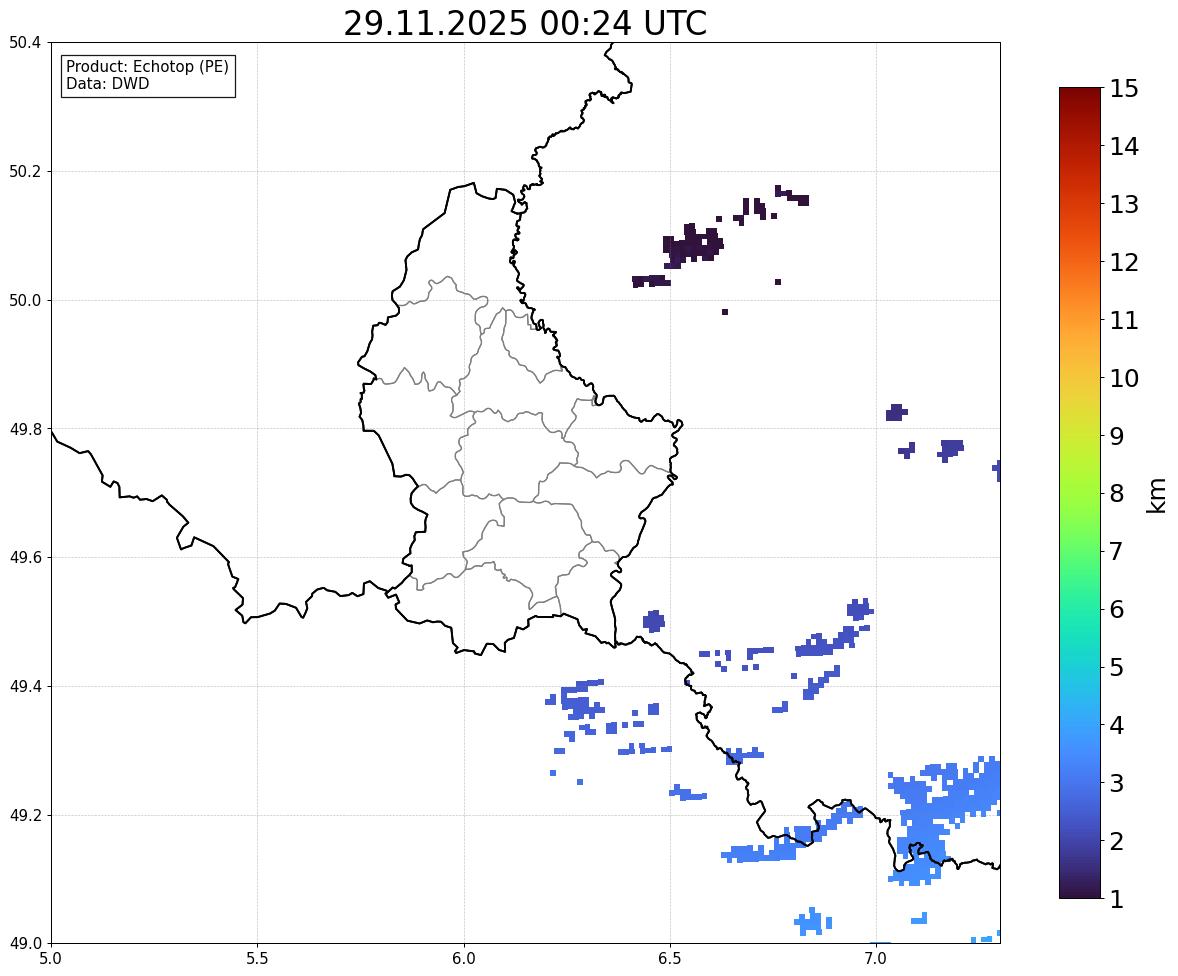1178x976 pixels.
Task: Click colorbar tick label "6"
Action: click(1117, 609)
